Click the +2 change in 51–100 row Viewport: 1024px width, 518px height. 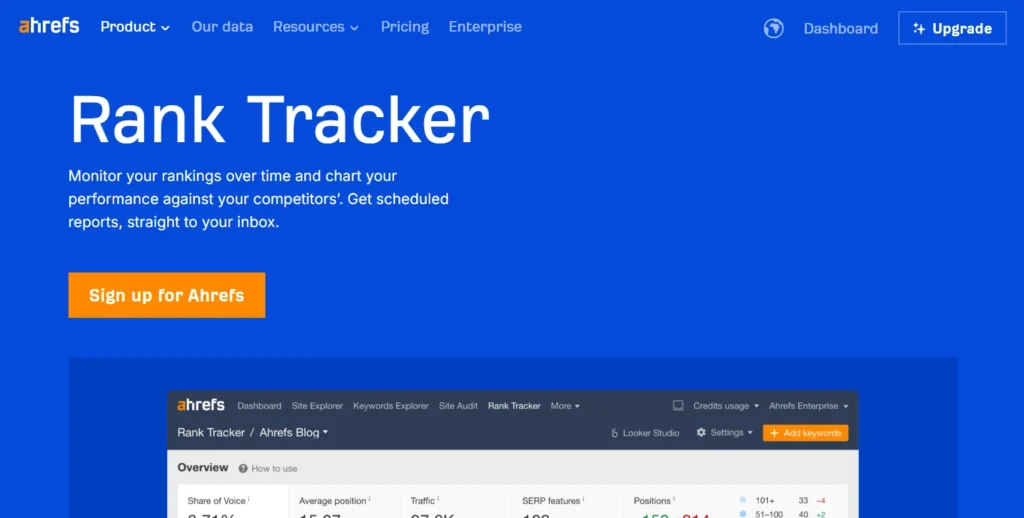point(821,514)
